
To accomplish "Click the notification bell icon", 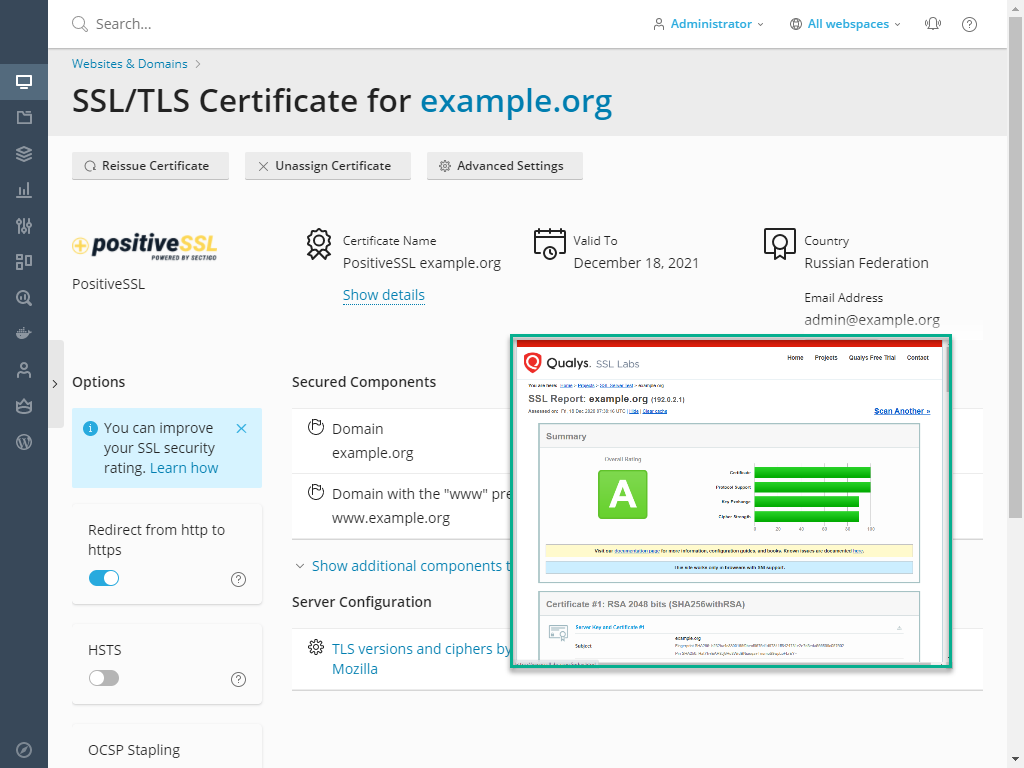I will (932, 23).
